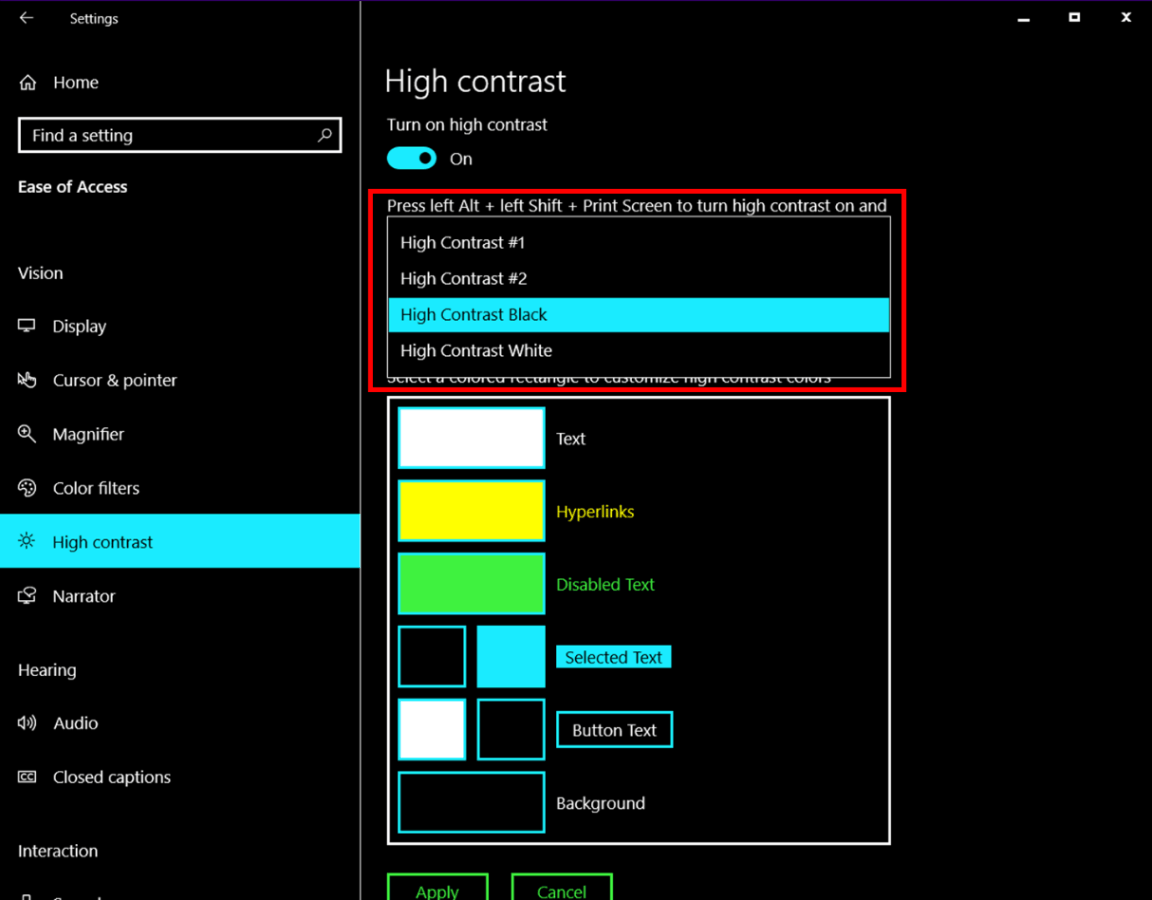The height and width of the screenshot is (900, 1152).
Task: Click the Find a setting search box
Action: 180,135
